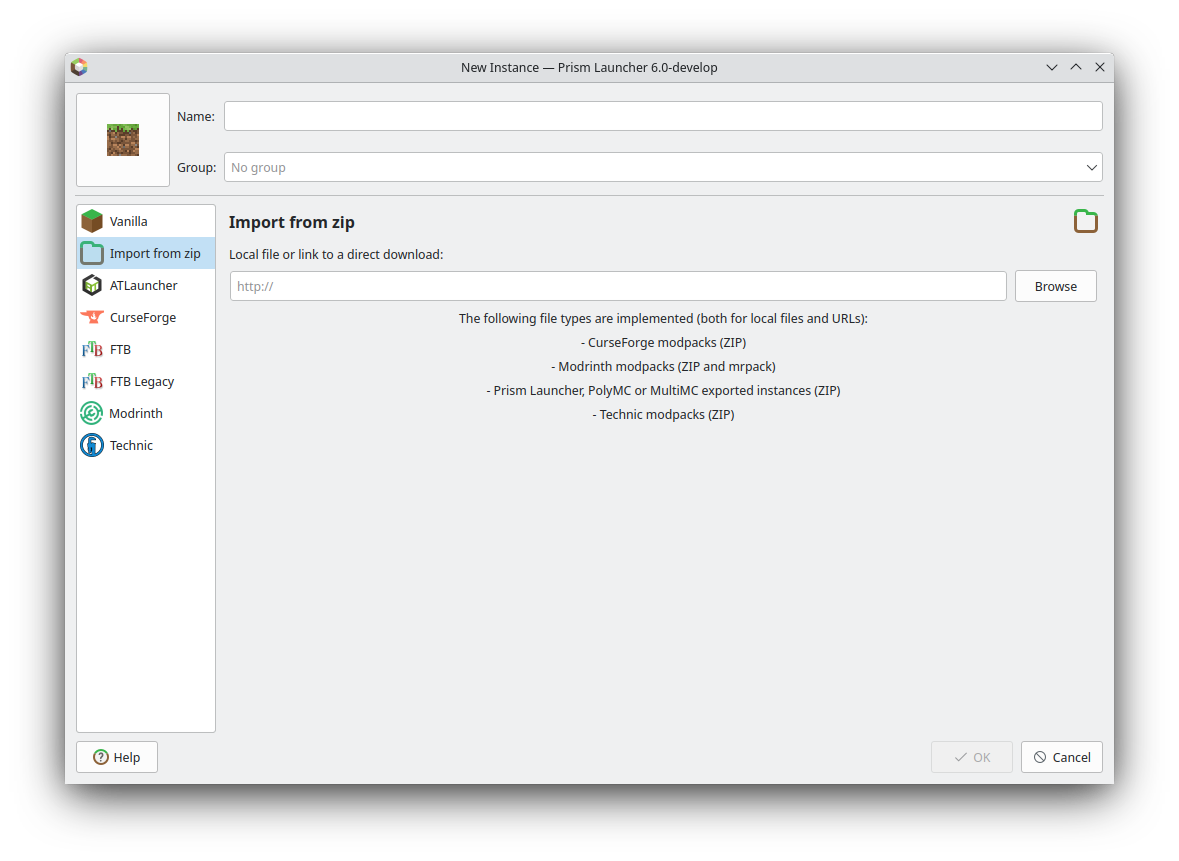Select the Modrinth green icon

point(92,412)
